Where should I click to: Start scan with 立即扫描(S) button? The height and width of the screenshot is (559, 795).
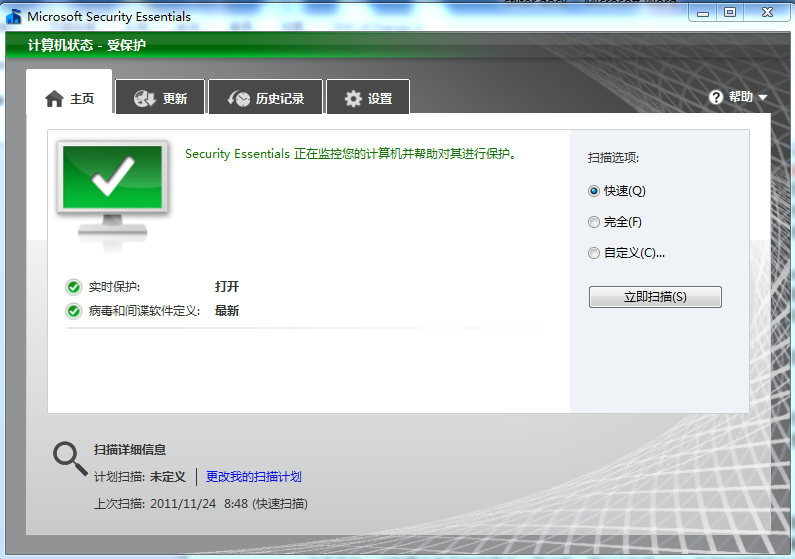[655, 297]
